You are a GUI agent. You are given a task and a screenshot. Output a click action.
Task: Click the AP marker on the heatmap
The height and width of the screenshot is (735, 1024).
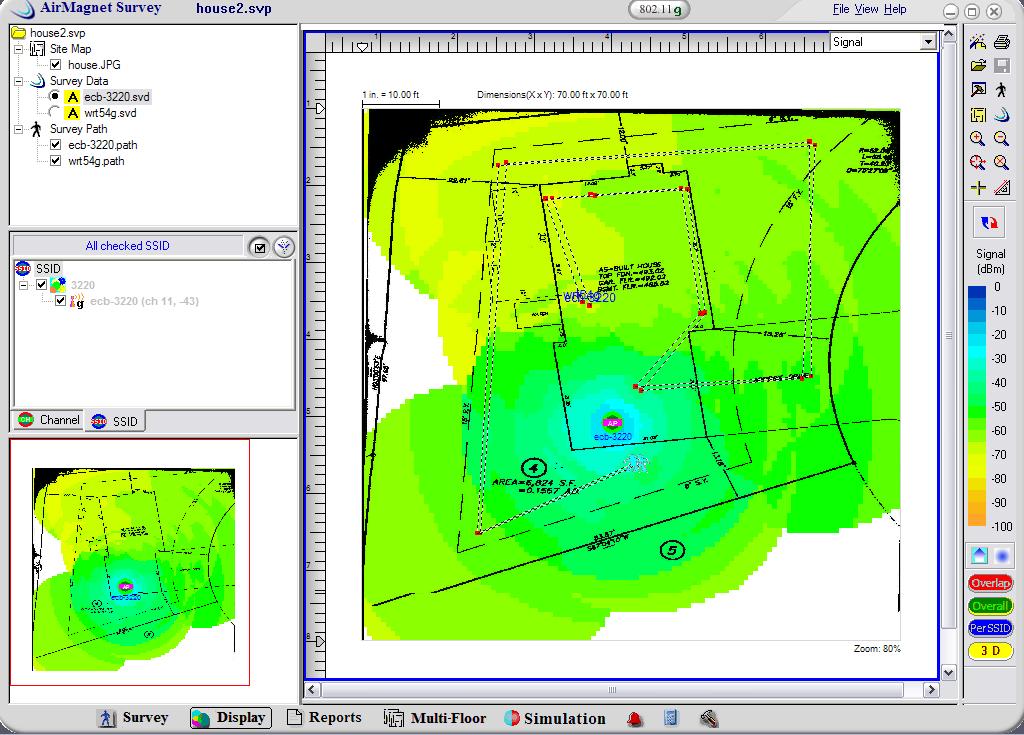coord(612,422)
